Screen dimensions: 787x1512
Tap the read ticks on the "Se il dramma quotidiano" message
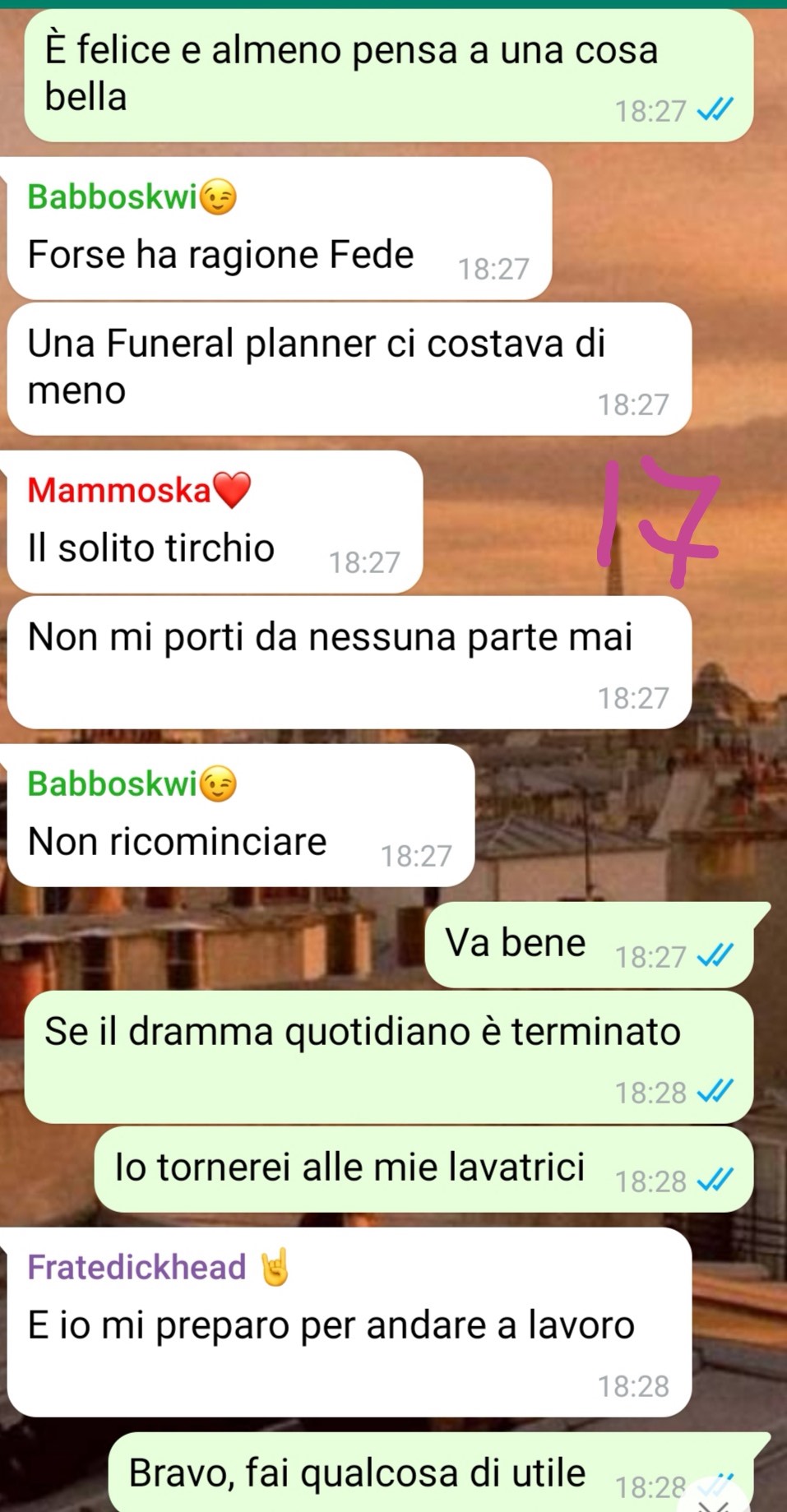pyautogui.click(x=715, y=1091)
